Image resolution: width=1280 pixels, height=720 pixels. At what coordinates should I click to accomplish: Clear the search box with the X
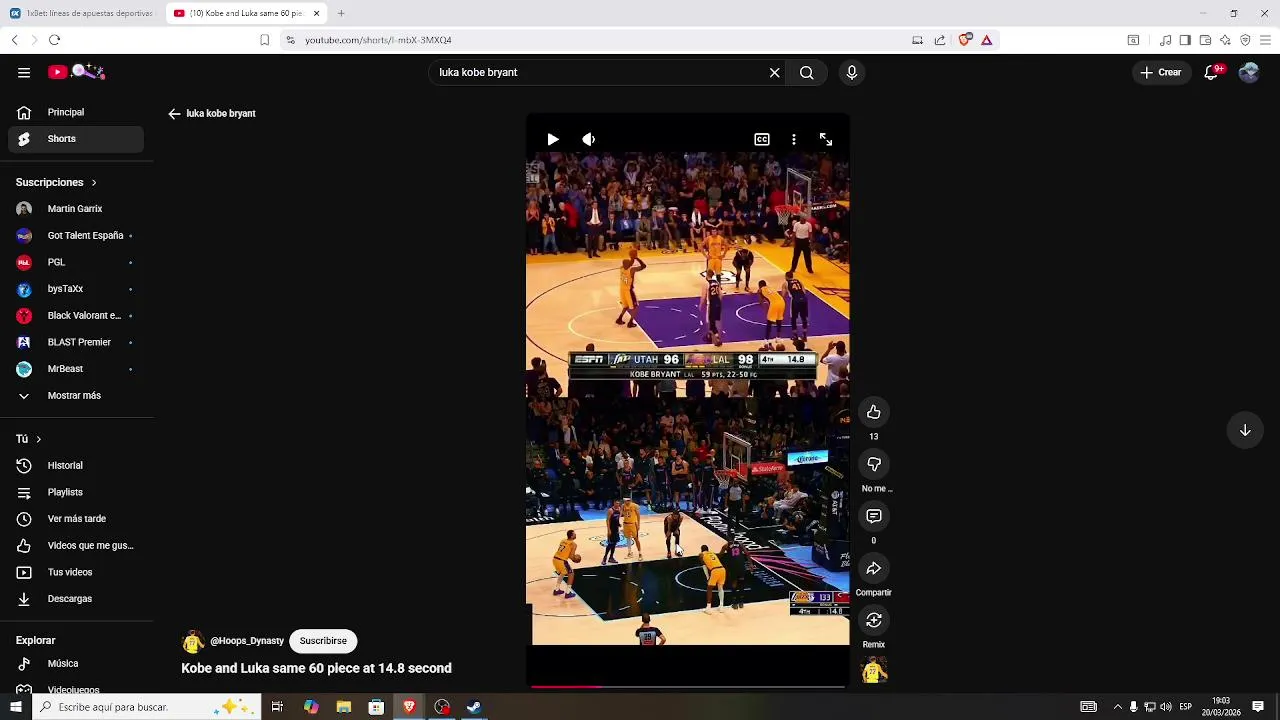pos(774,72)
